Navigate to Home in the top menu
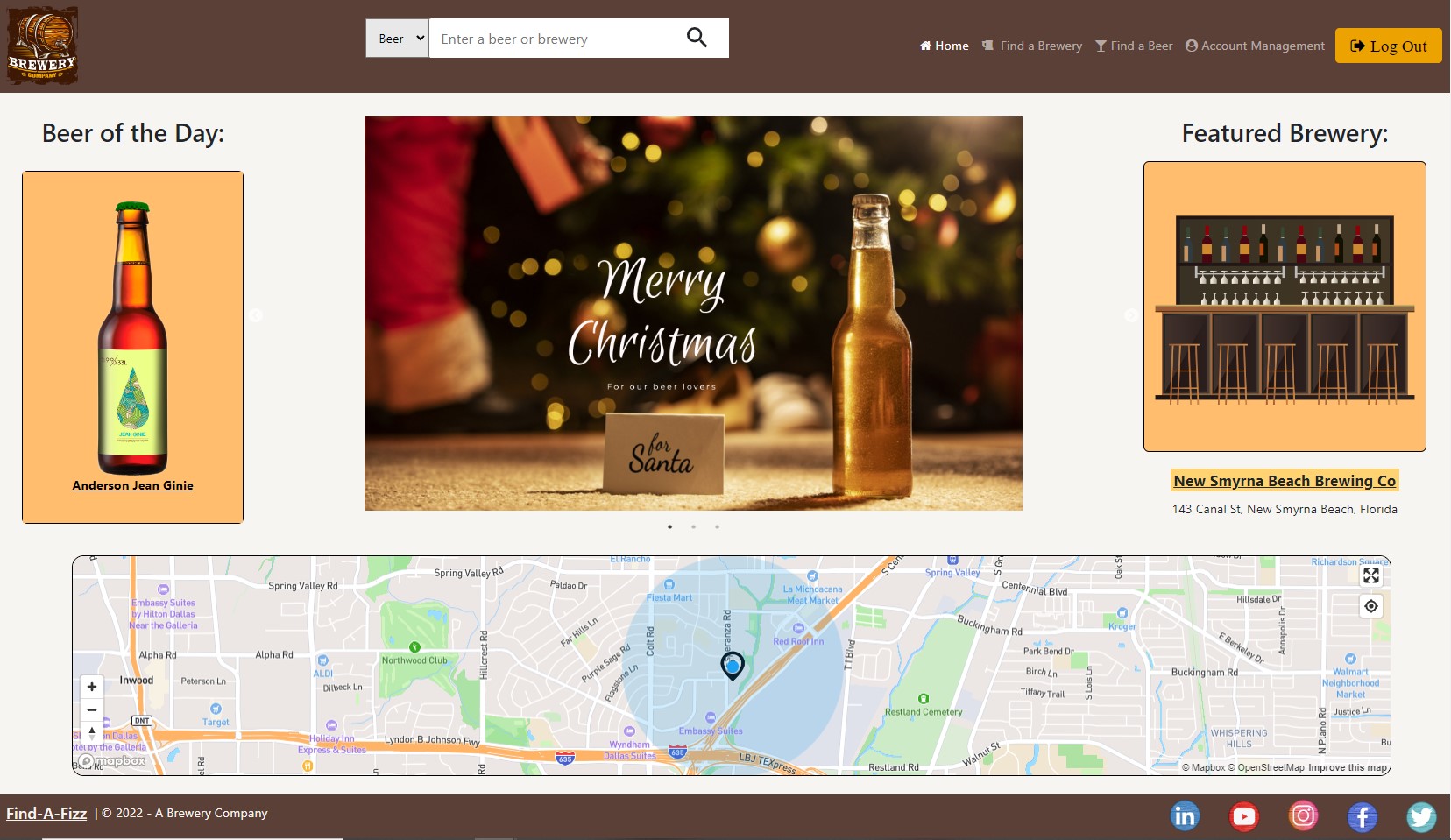 coord(945,46)
